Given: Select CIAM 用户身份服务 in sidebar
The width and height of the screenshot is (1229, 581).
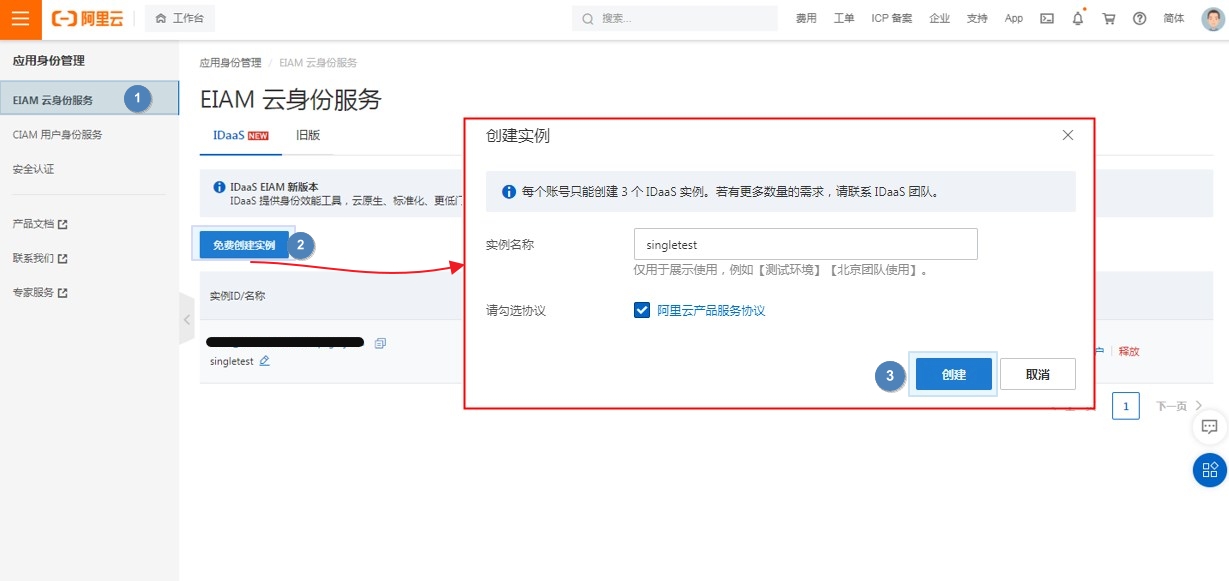Looking at the screenshot, I should (x=57, y=135).
